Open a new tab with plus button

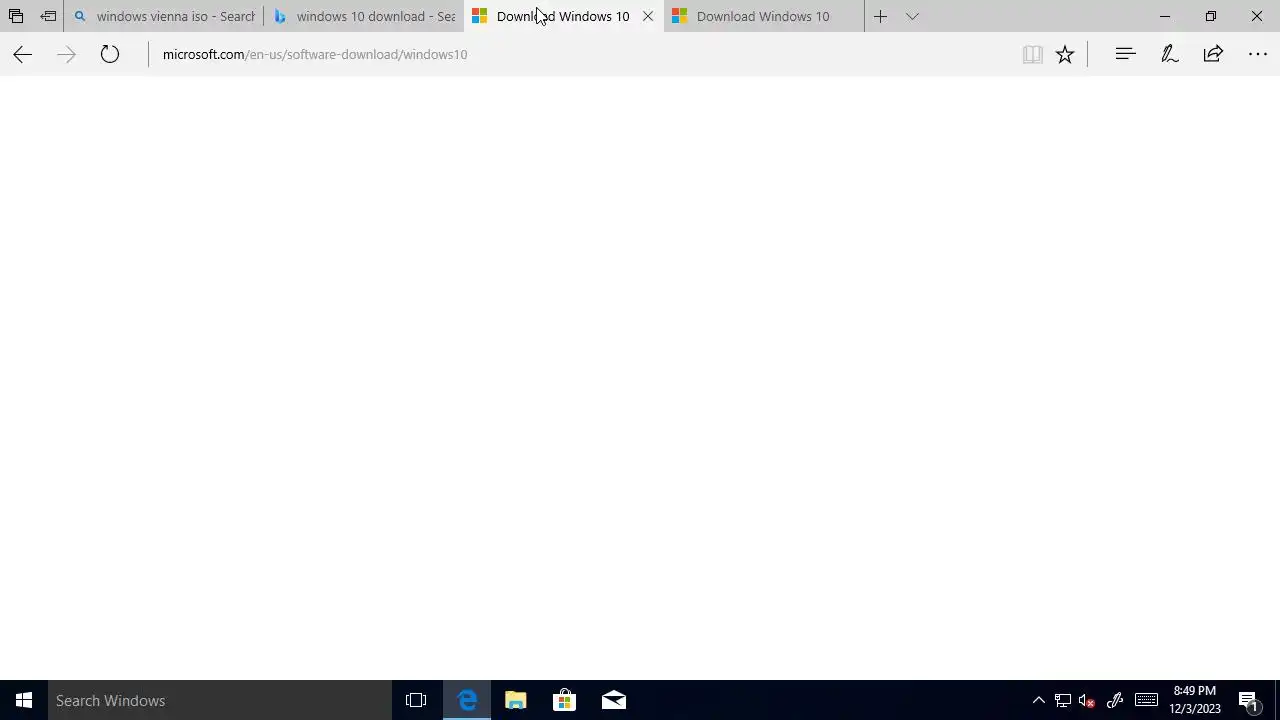[880, 16]
